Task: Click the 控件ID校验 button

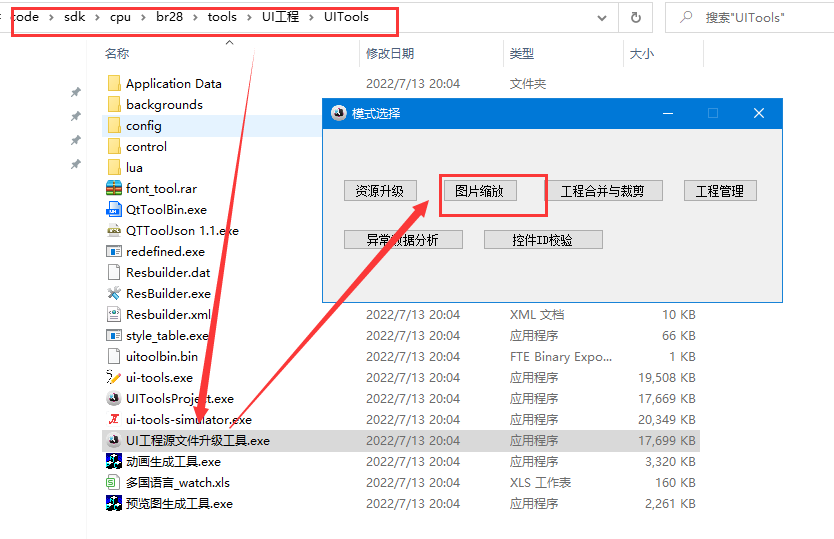Action: tap(543, 240)
